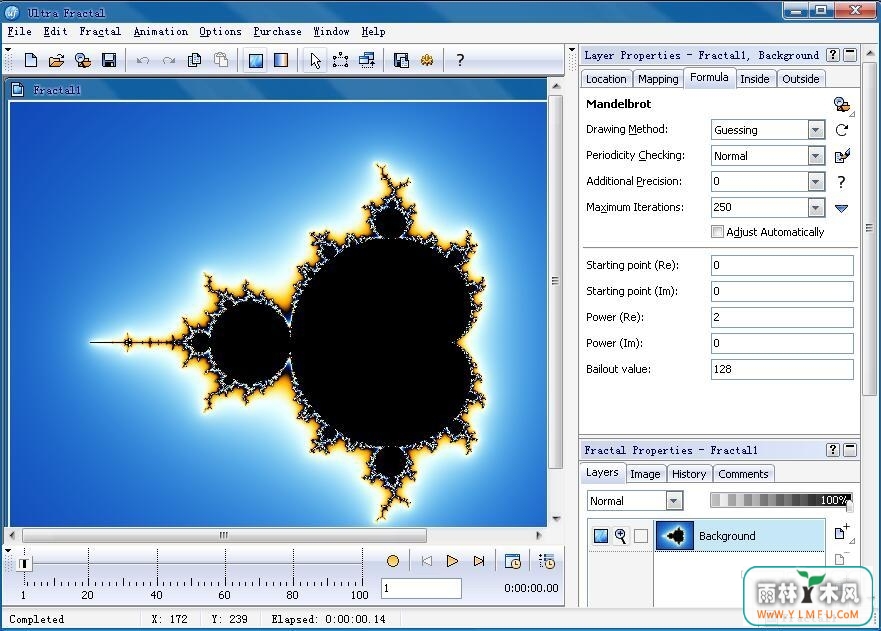Switch to the Comments tab
881x631 pixels.
(x=743, y=474)
